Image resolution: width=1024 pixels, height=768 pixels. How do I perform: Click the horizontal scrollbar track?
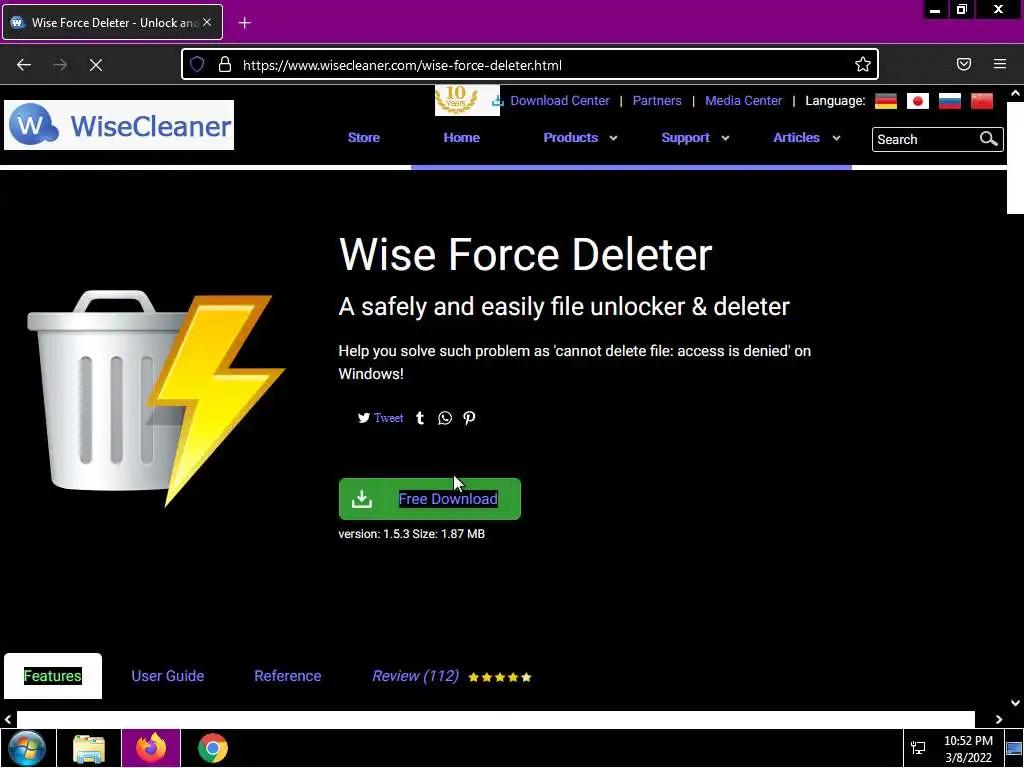click(495, 719)
